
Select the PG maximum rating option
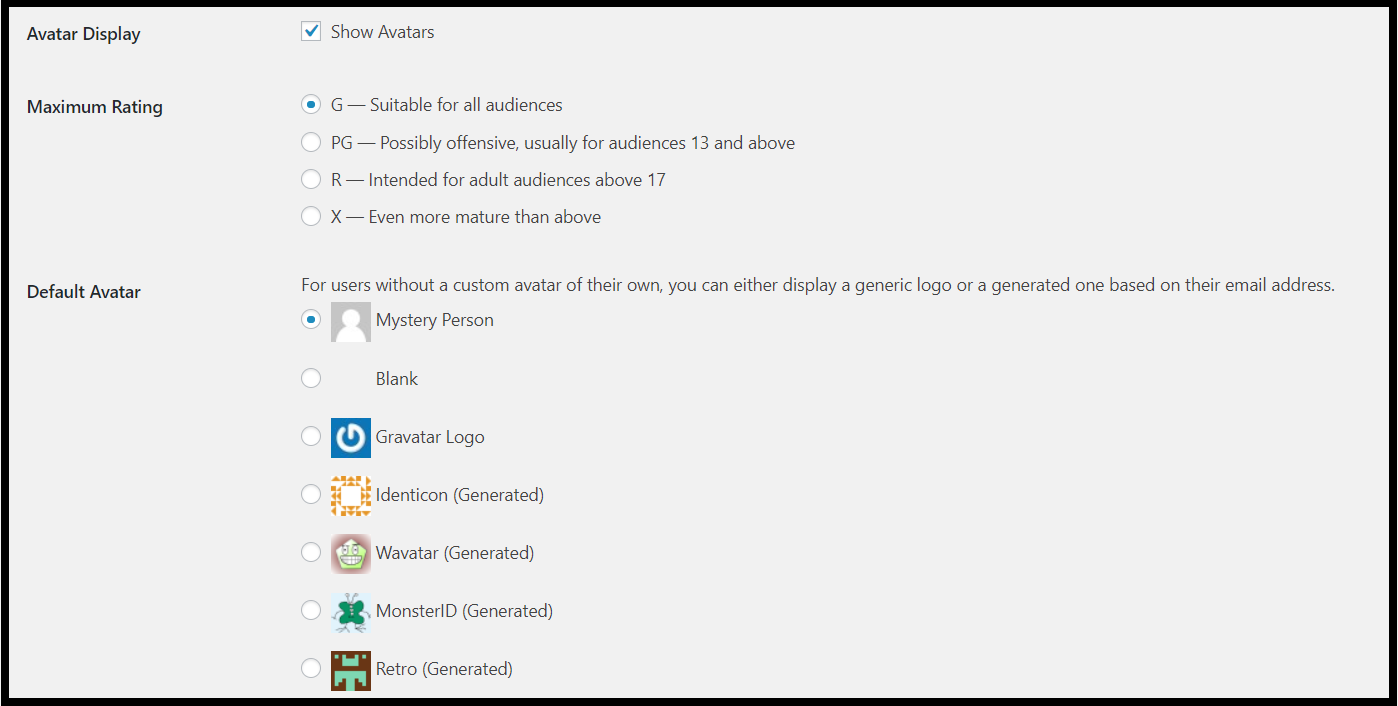[x=311, y=142]
